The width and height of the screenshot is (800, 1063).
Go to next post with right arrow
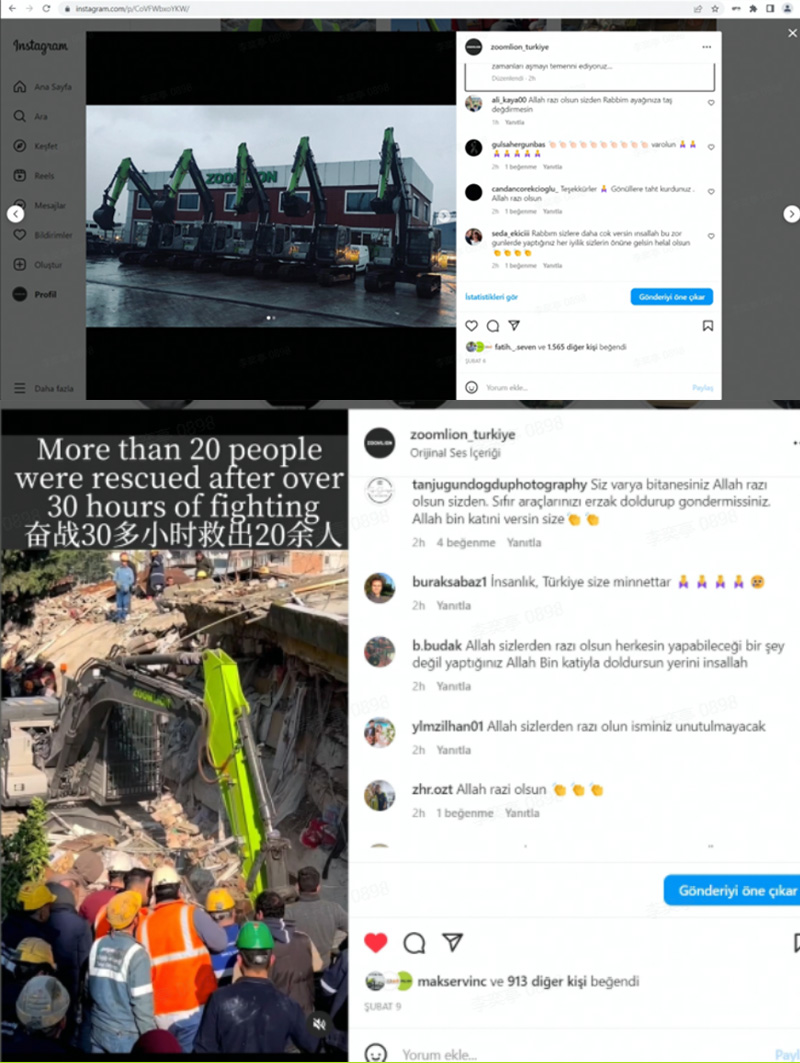pos(791,214)
